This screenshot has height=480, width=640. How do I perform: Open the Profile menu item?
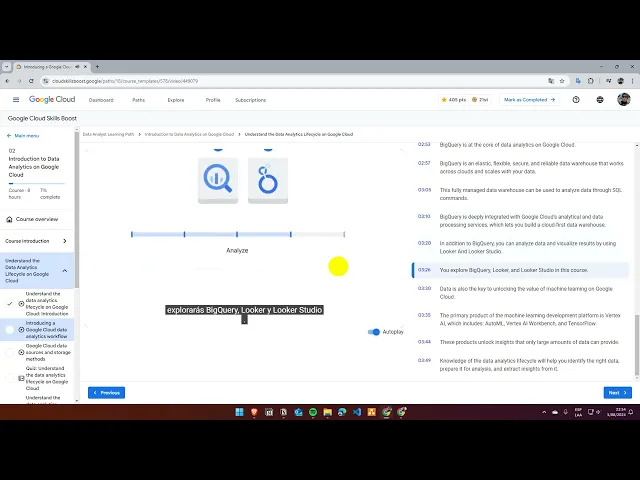213,100
